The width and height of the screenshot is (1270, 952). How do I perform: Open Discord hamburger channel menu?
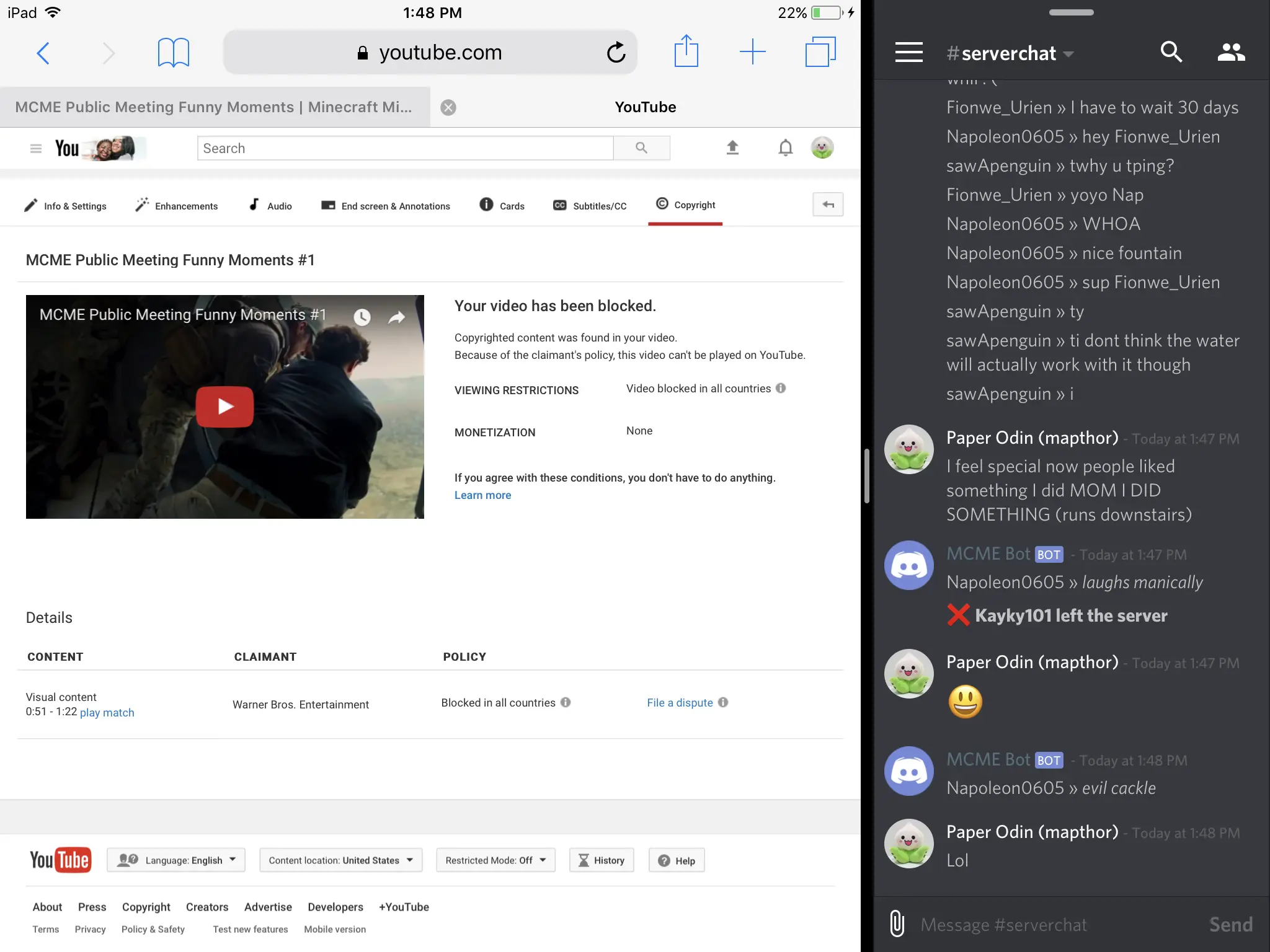[x=909, y=53]
